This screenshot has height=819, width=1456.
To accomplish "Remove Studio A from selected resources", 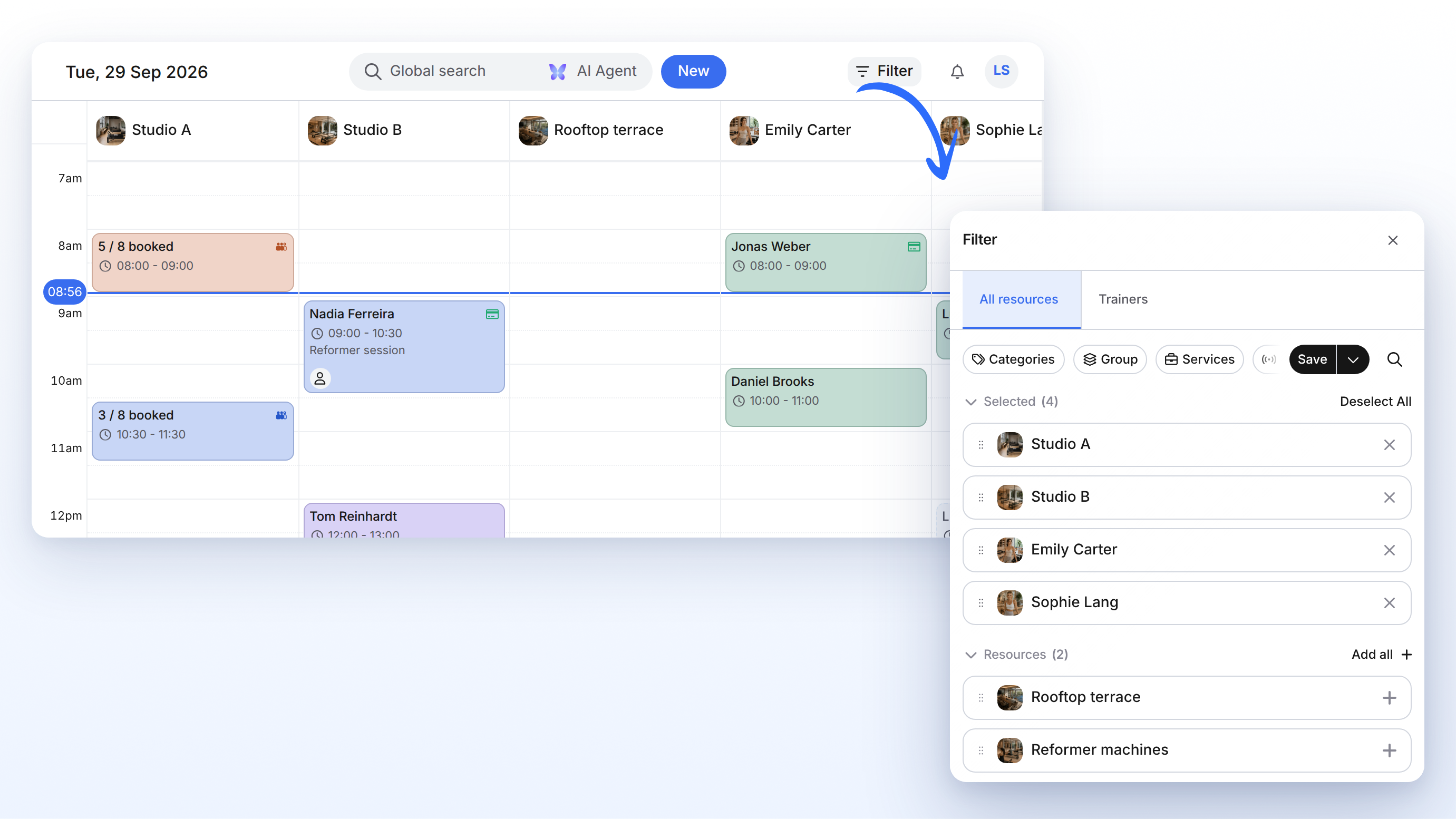I will pyautogui.click(x=1389, y=445).
